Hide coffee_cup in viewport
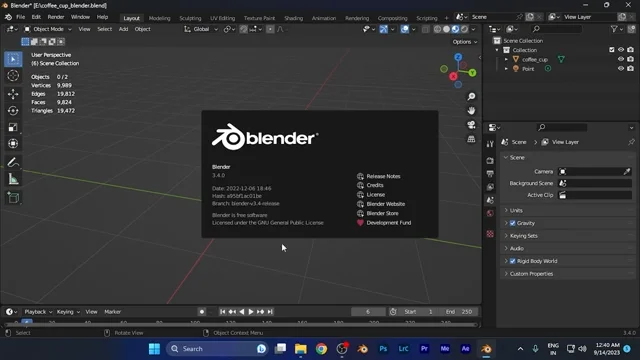Viewport: 640px width, 360px height. click(x=621, y=60)
